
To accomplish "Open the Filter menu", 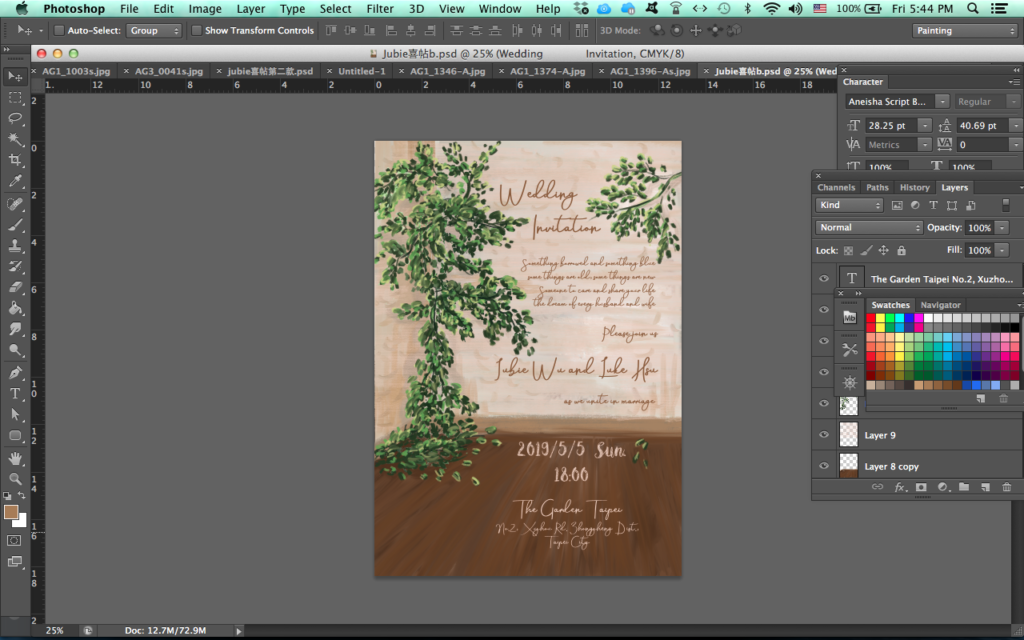I will pyautogui.click(x=379, y=9).
